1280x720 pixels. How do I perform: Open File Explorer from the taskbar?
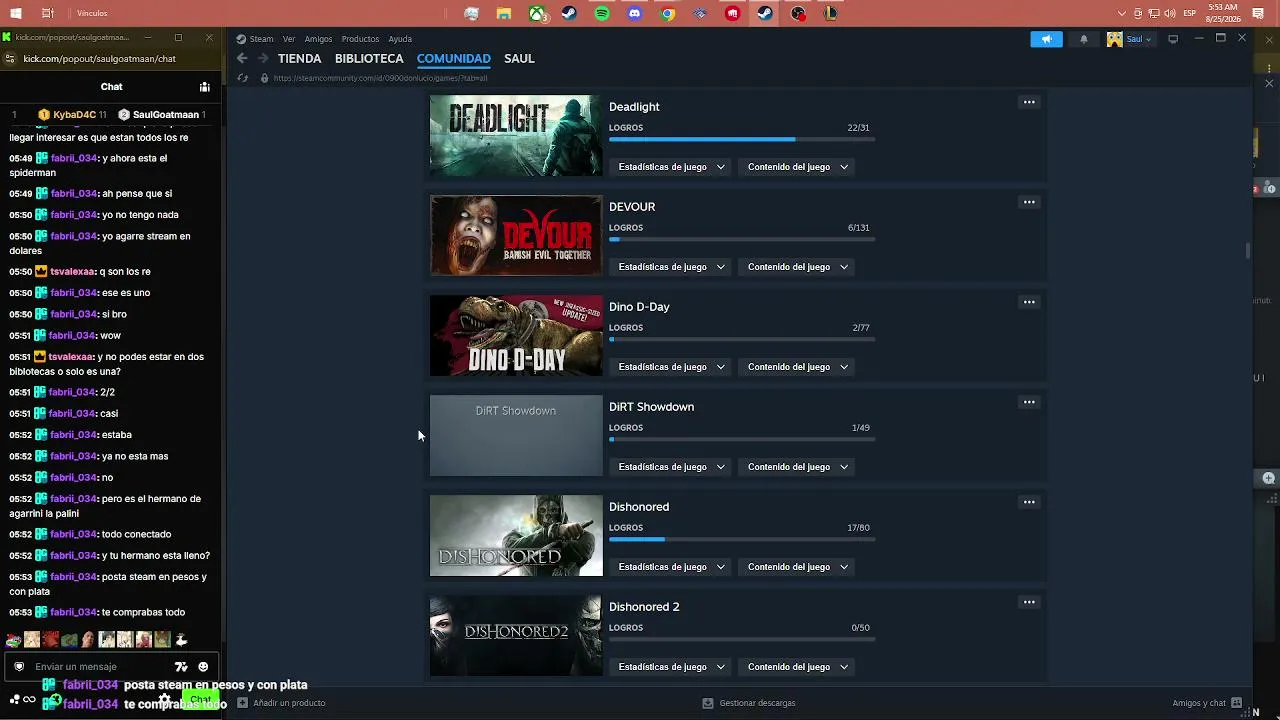click(x=504, y=14)
